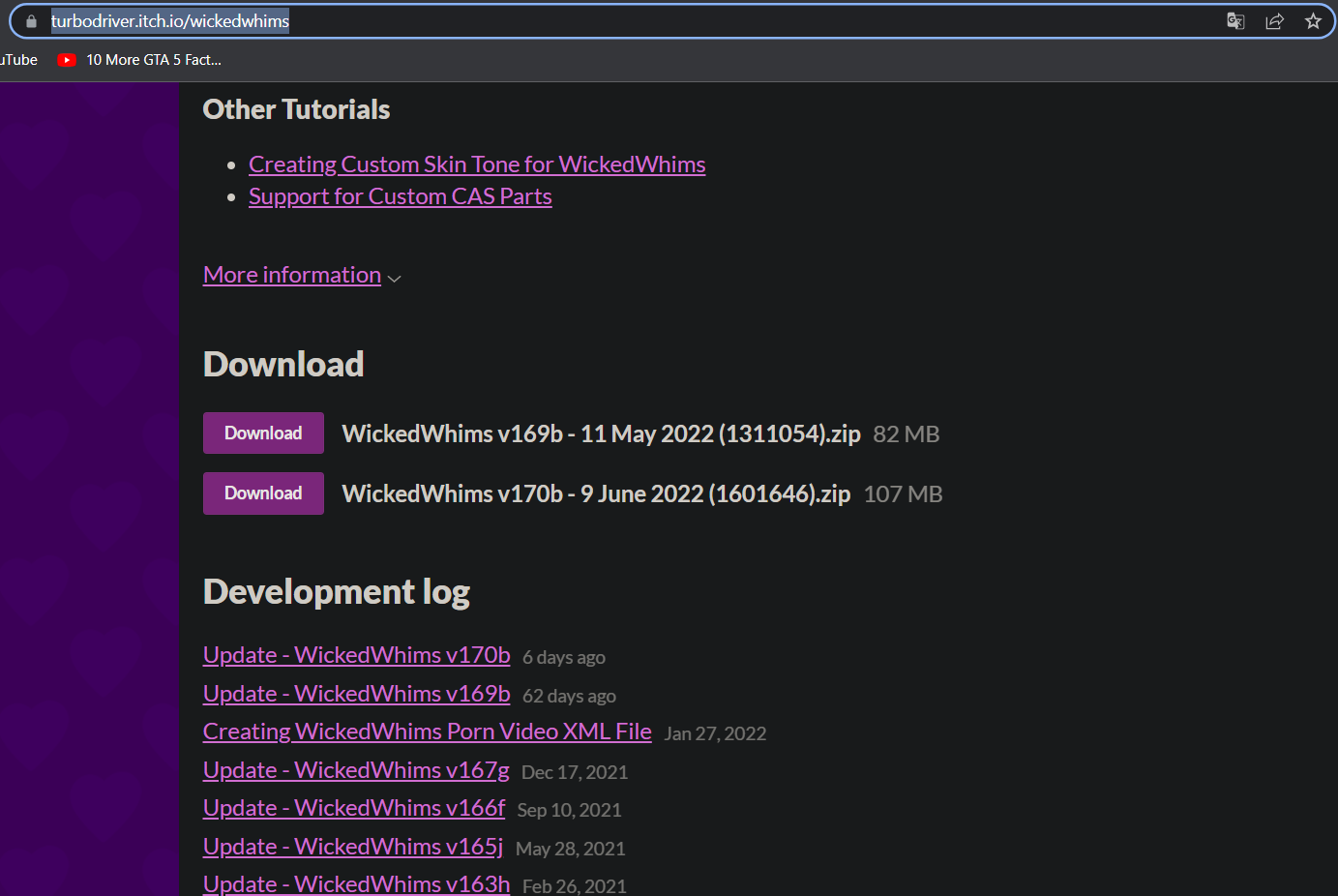1338x896 pixels.
Task: Click the 'Other Tutorials' heading
Action: (296, 109)
